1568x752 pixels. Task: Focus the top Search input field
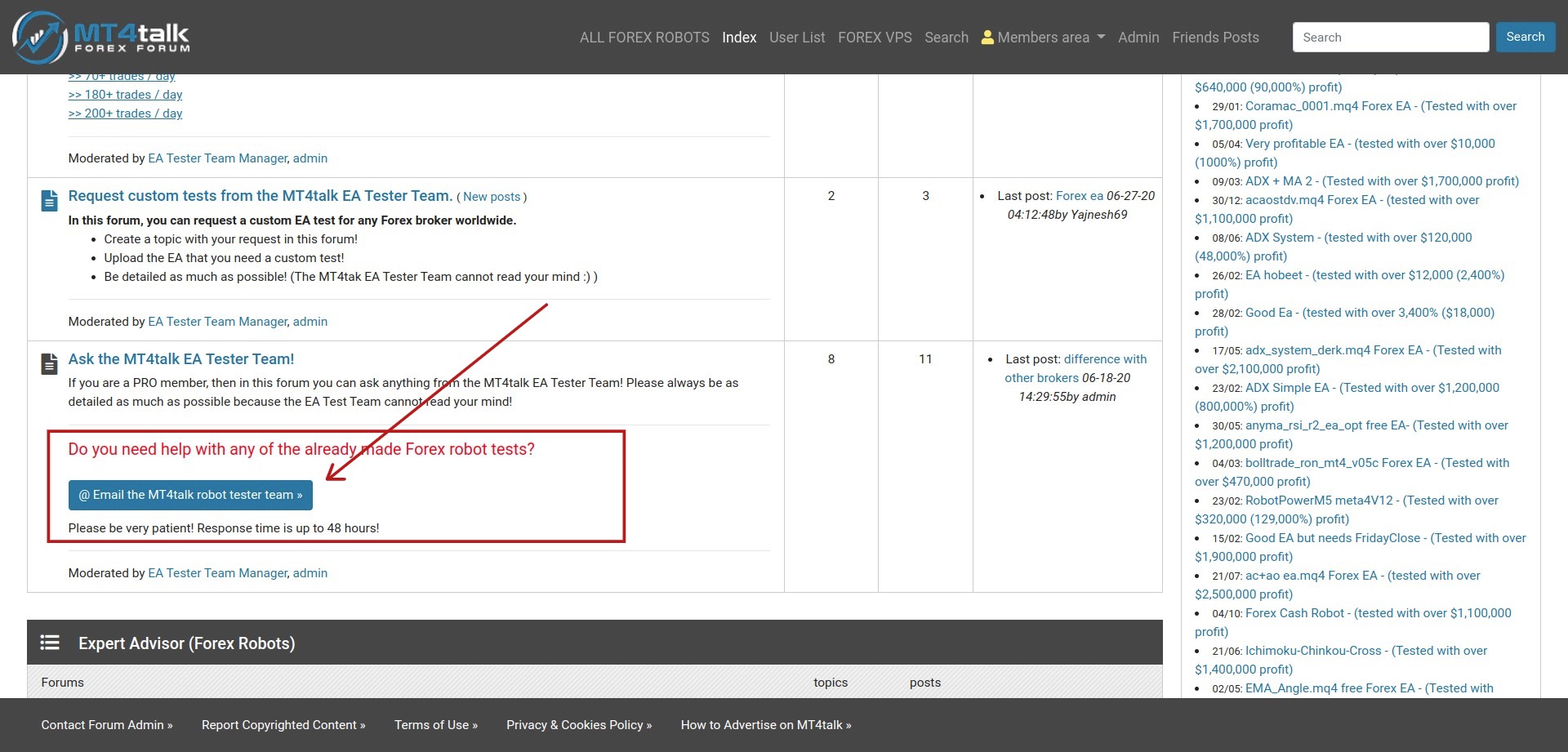click(1391, 38)
